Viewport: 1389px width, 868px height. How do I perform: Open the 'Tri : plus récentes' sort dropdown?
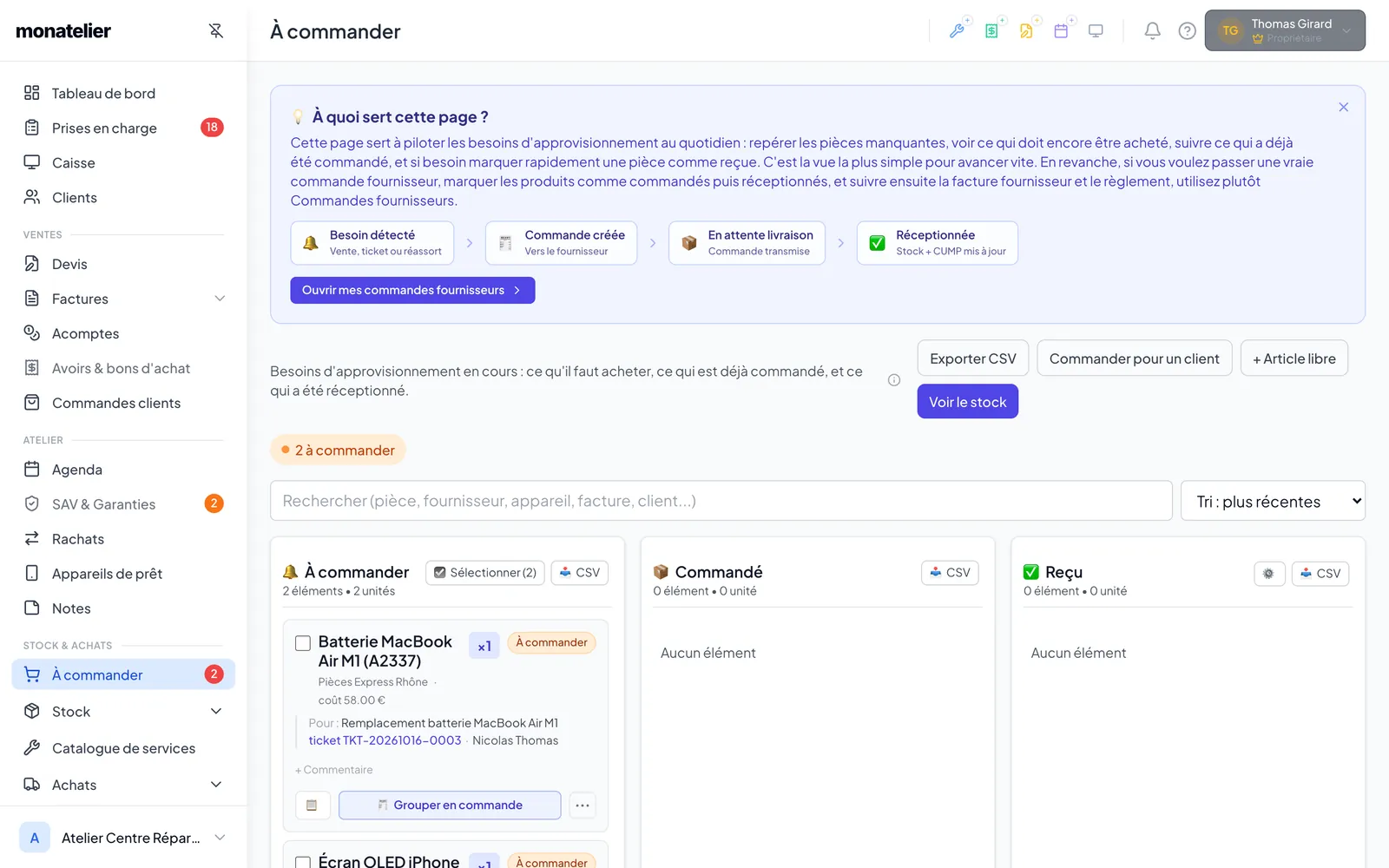[1273, 501]
